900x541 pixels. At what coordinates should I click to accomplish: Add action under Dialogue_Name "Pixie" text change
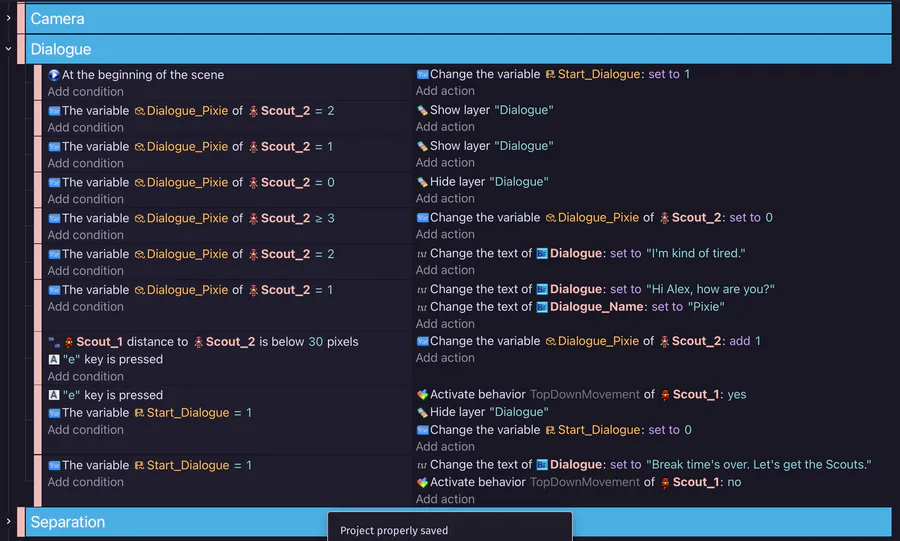click(445, 324)
